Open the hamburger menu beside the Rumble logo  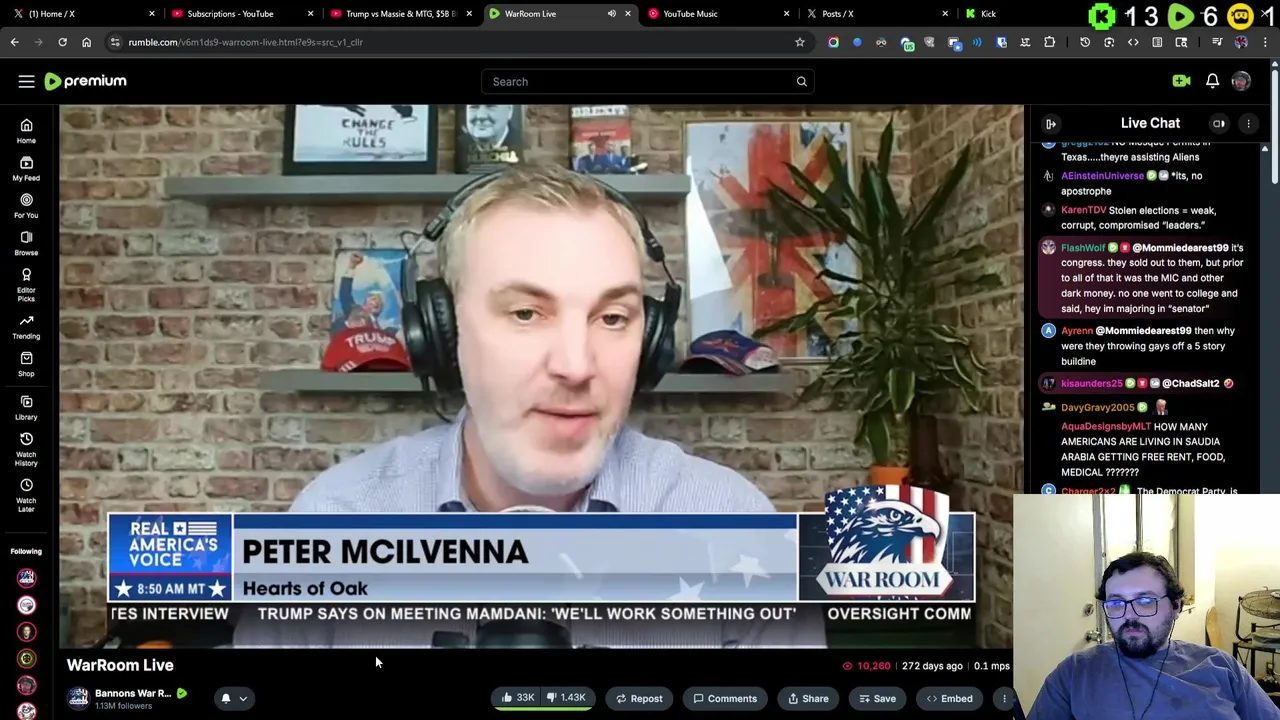point(26,81)
